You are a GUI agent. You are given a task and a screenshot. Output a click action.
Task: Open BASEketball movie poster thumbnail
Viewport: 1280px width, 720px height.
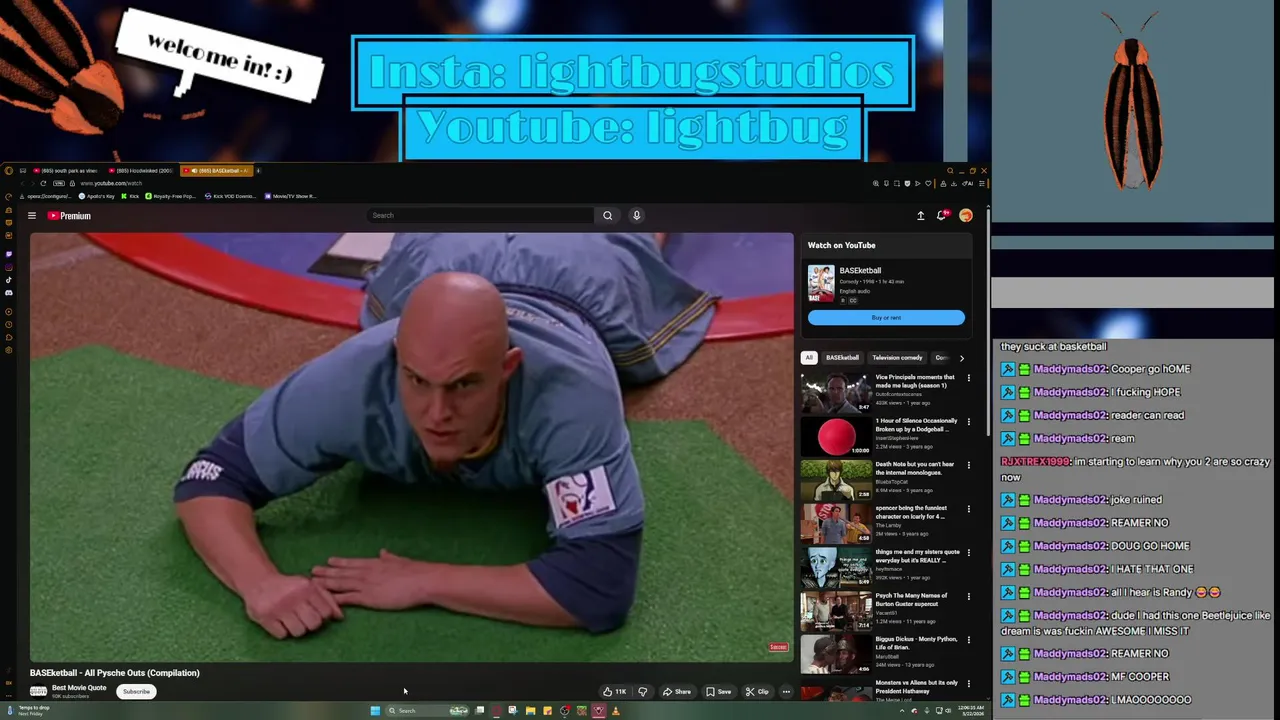[821, 283]
